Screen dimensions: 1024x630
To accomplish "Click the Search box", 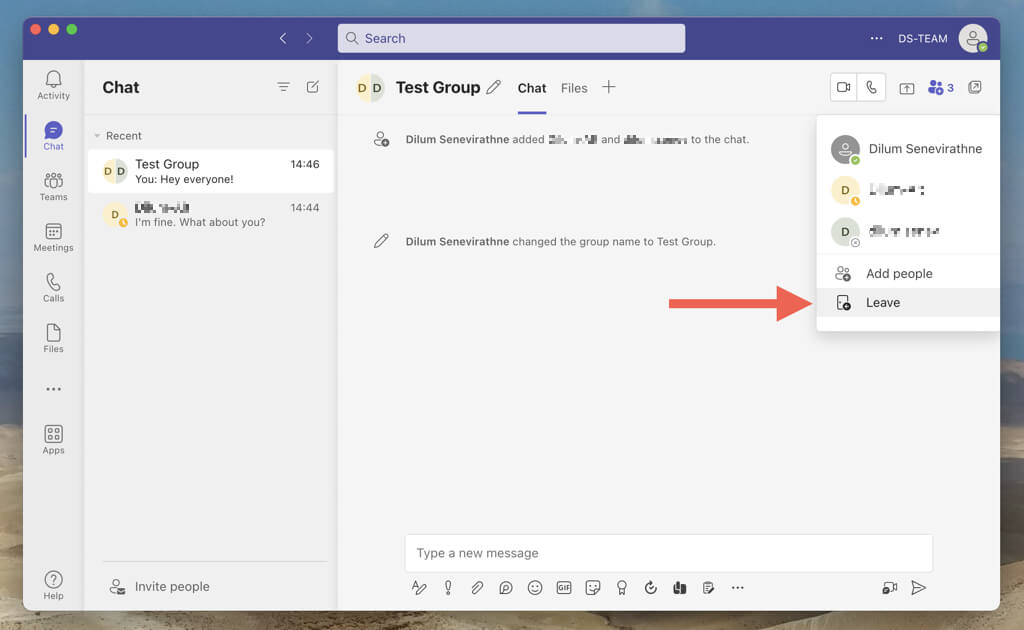I will (511, 39).
